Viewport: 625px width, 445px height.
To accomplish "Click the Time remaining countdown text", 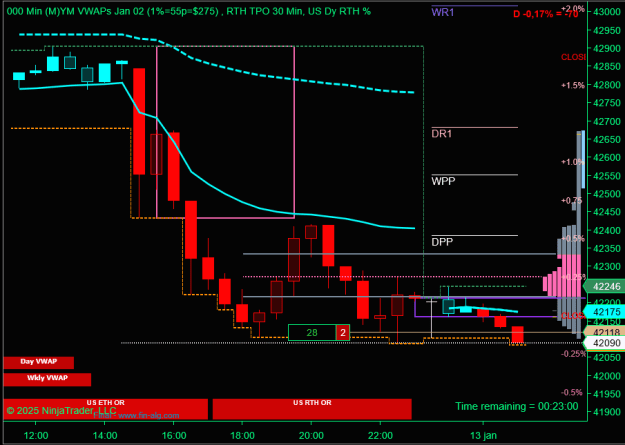I will pos(517,406).
